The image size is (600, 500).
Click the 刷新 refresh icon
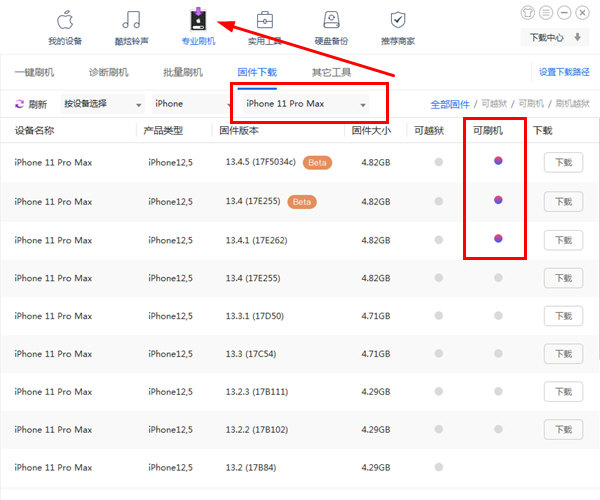click(21, 104)
